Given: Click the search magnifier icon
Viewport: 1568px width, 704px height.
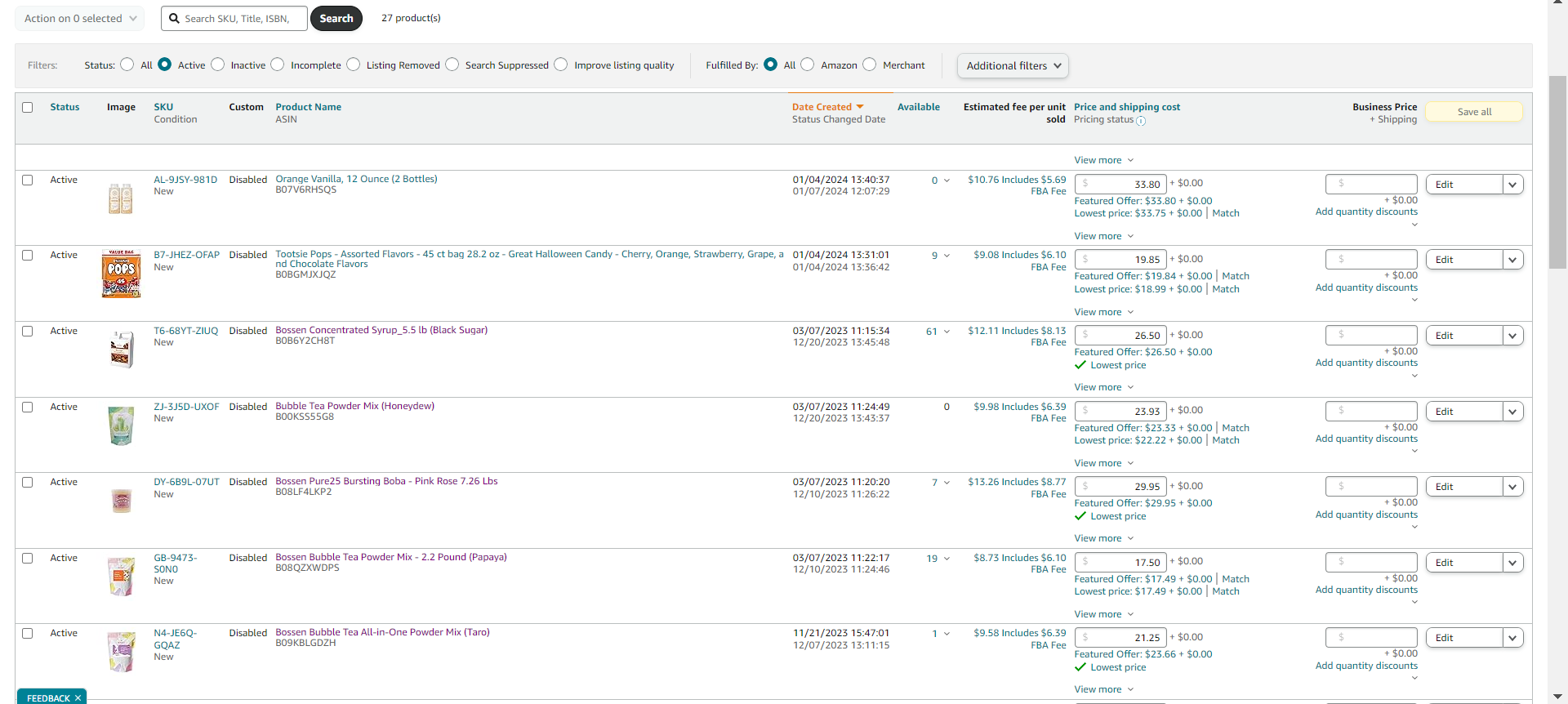Looking at the screenshot, I should 174,18.
